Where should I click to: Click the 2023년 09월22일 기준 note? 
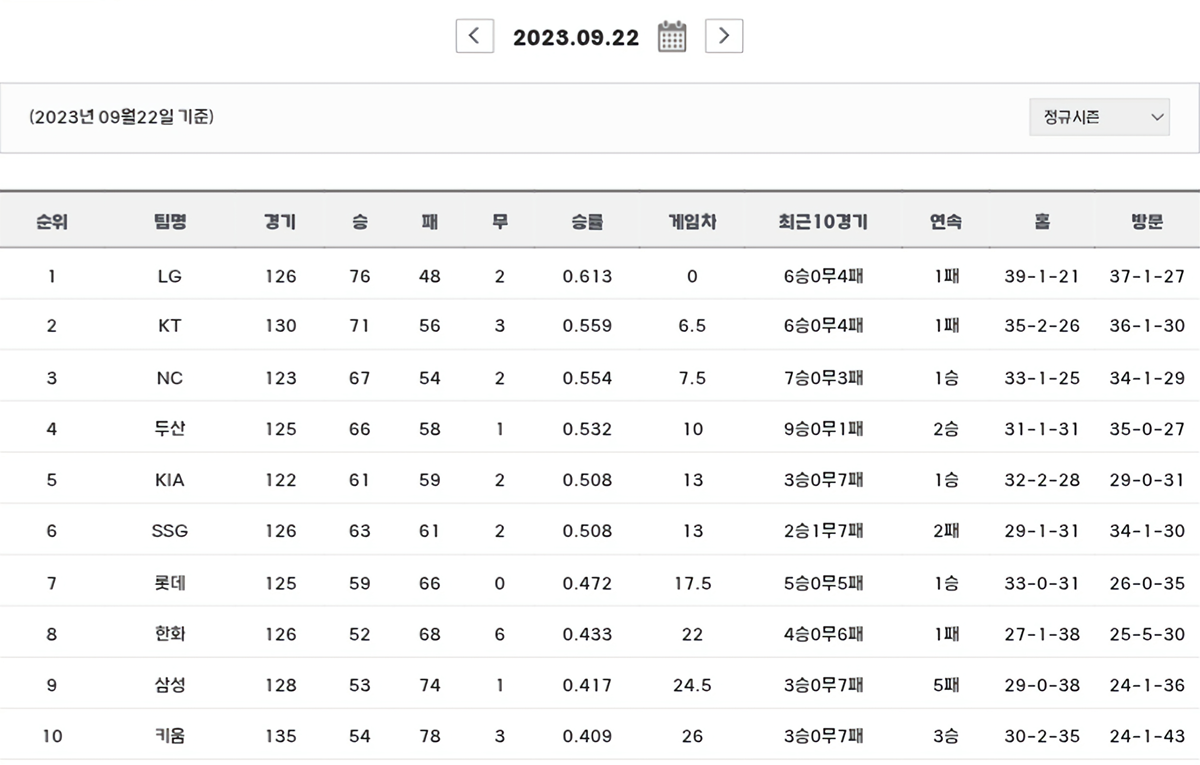[x=122, y=117]
